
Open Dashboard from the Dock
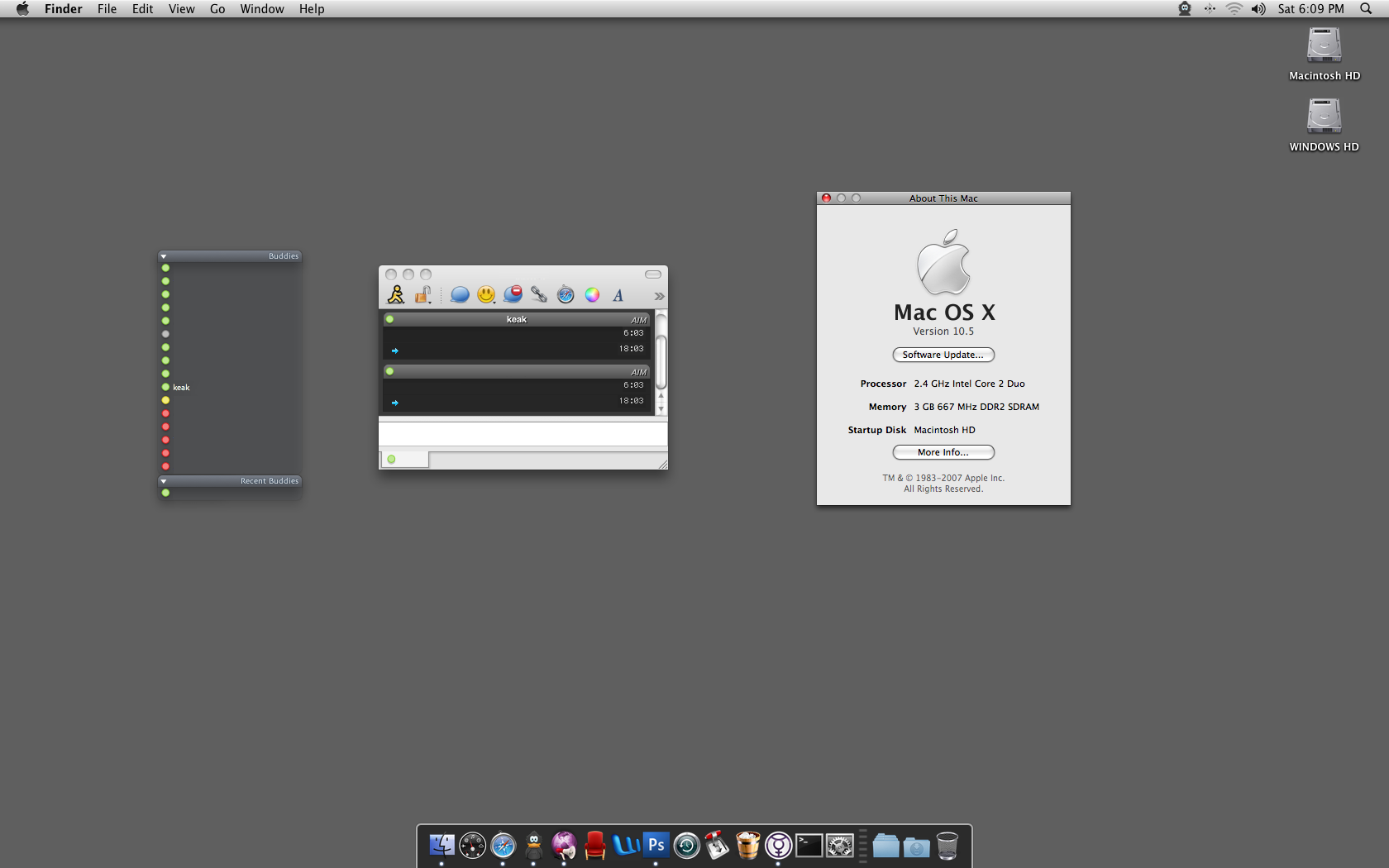point(472,845)
